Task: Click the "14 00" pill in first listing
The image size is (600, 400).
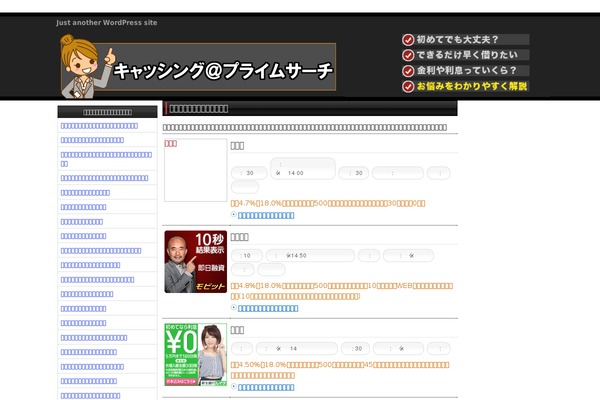Action: 303,168
